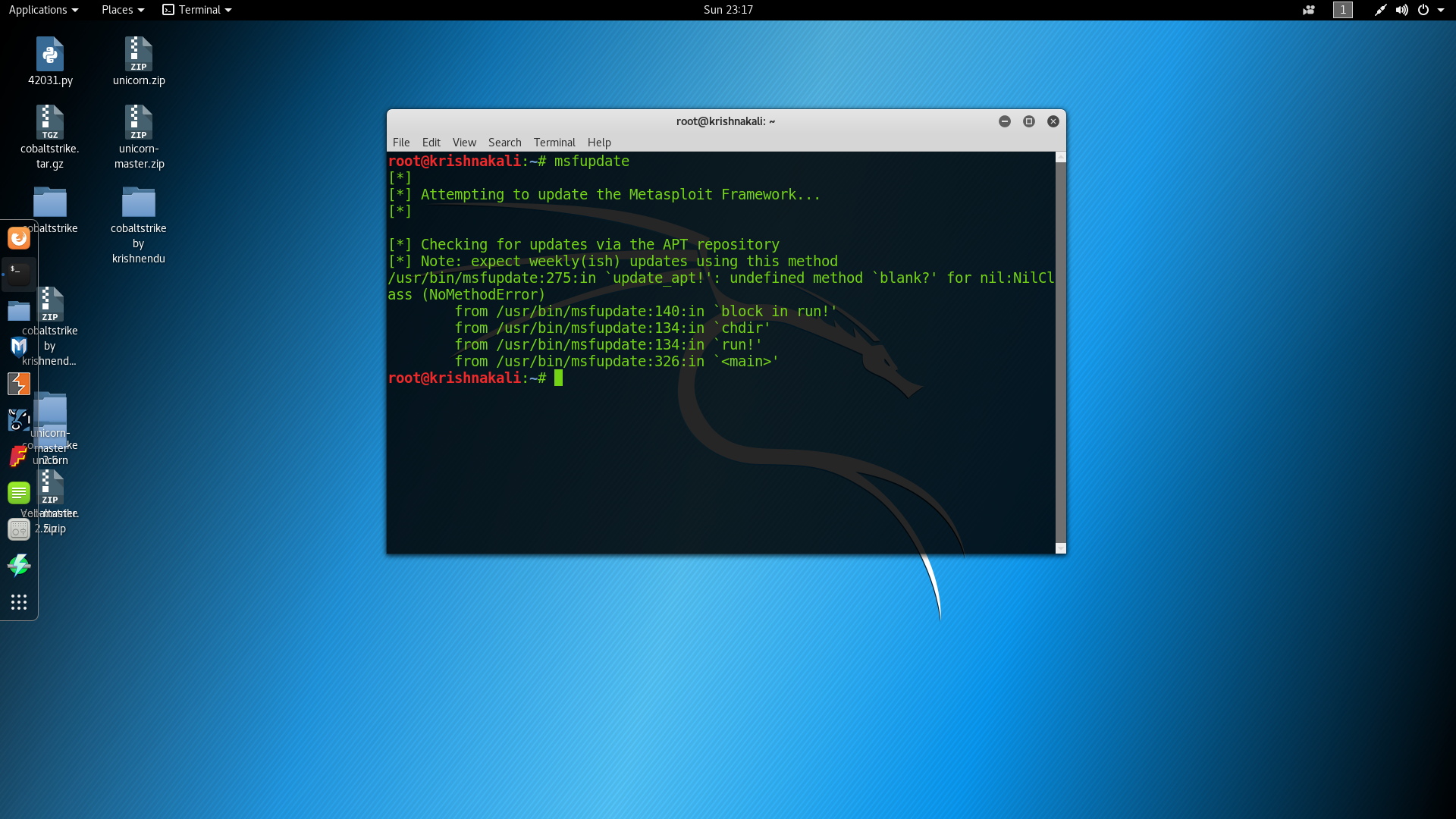Expand the Places menu
Screen dimensions: 1456x819
click(x=123, y=10)
